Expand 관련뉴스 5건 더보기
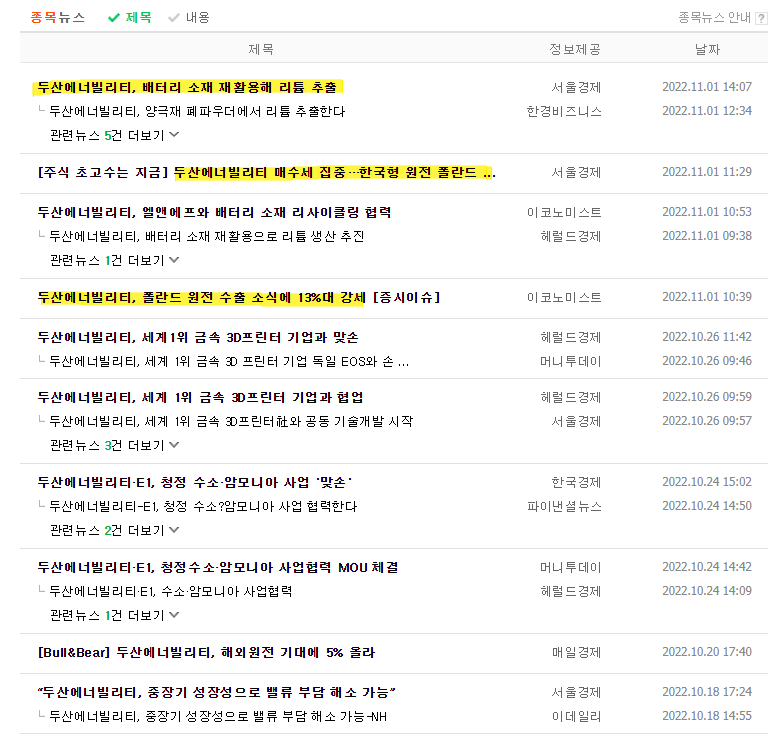Viewport: 777px width, 738px height. click(x=114, y=135)
